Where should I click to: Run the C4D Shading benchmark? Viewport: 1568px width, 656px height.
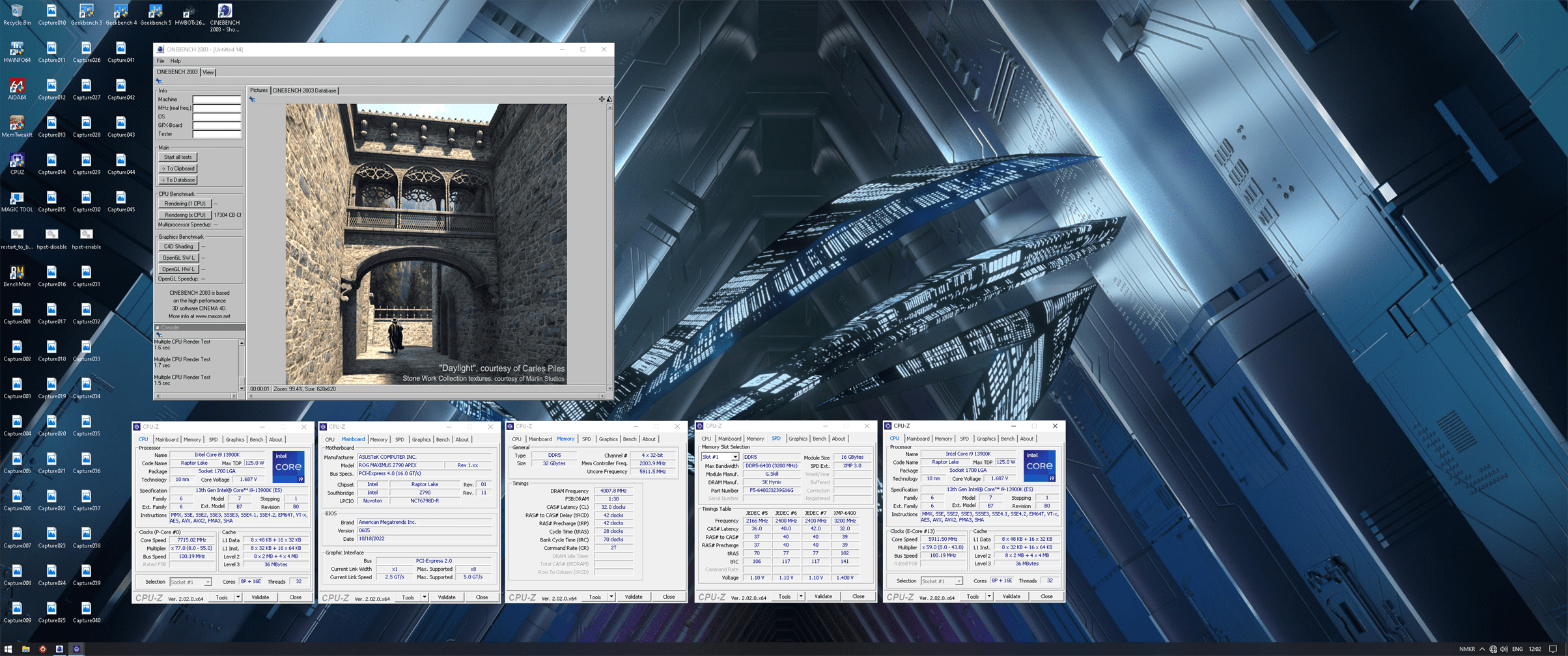pos(178,247)
